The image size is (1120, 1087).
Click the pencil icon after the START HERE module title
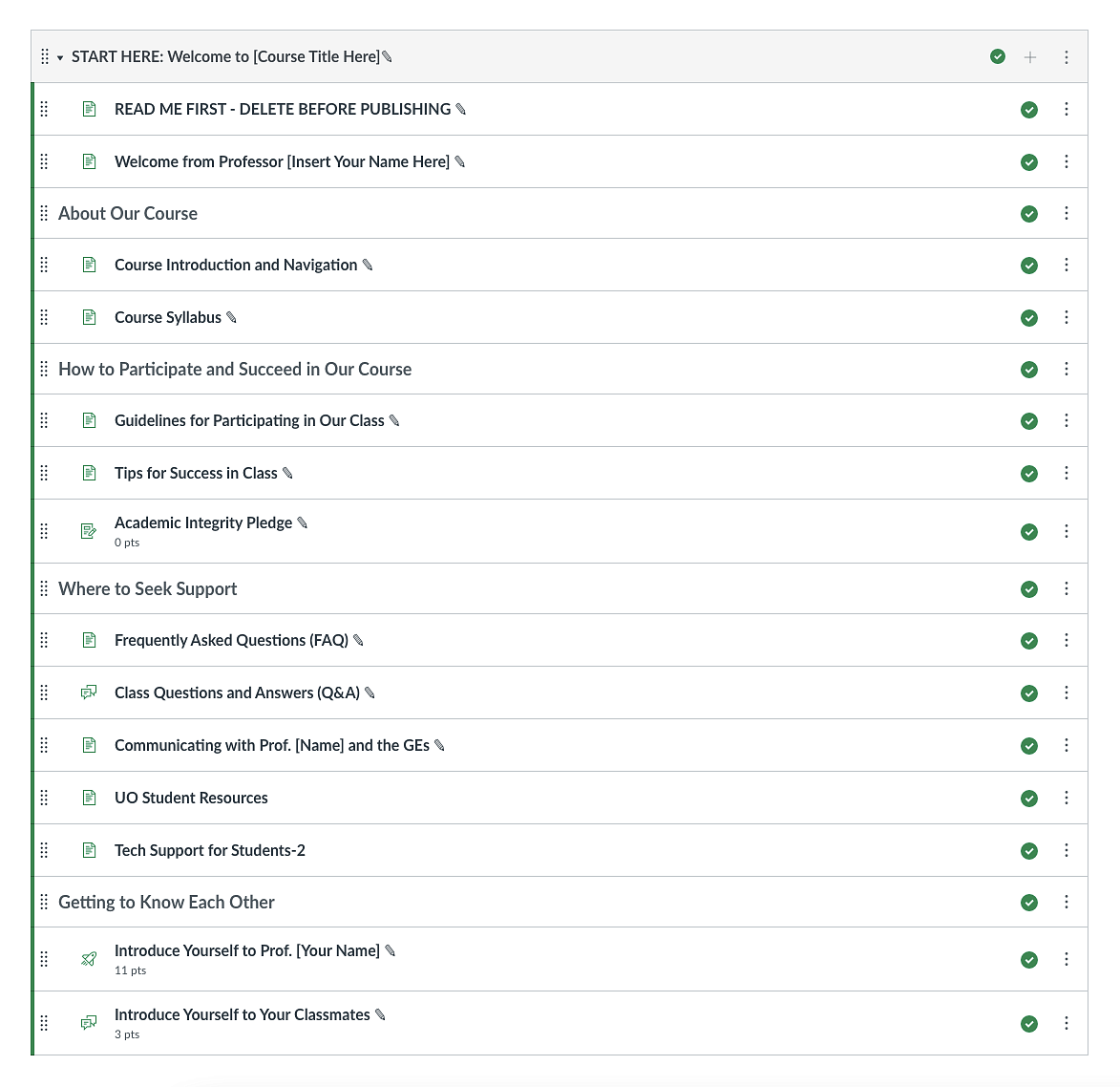(387, 56)
